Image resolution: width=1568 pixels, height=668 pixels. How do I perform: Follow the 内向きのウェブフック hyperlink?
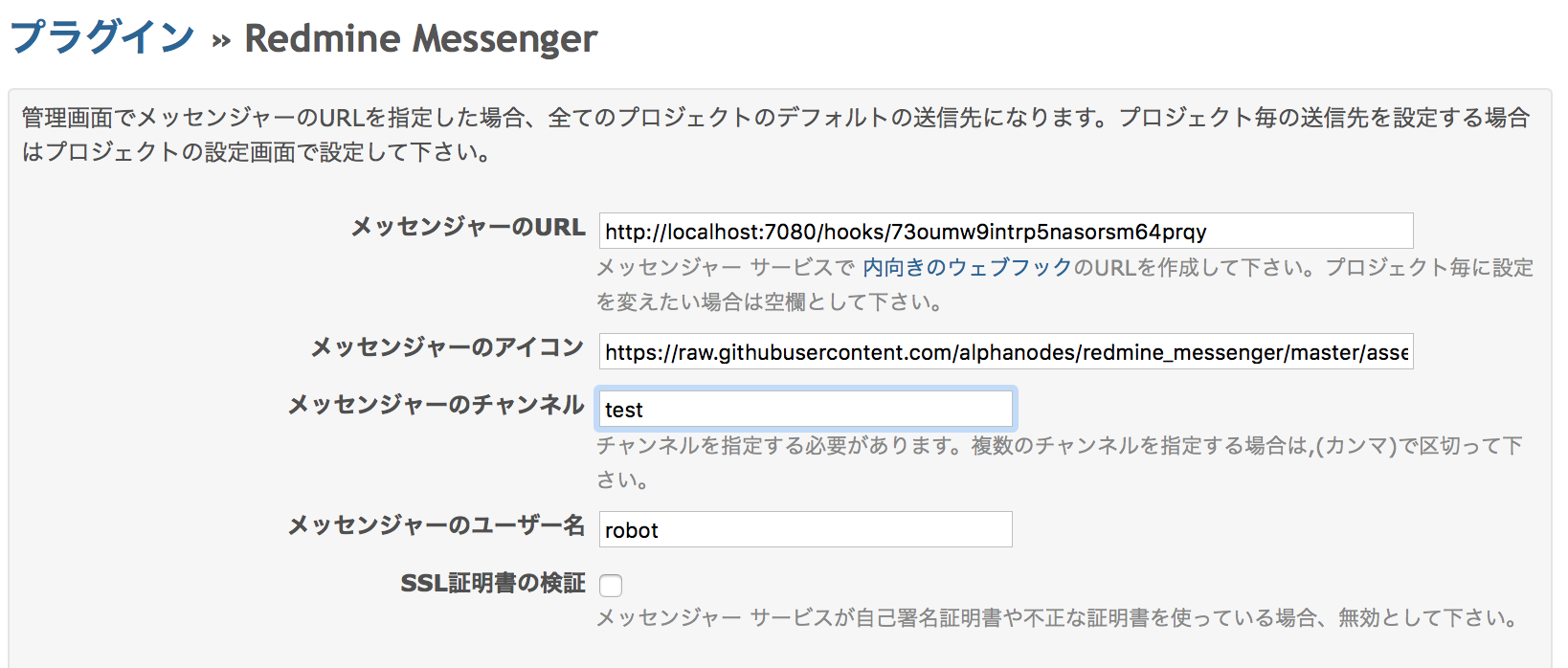[967, 268]
